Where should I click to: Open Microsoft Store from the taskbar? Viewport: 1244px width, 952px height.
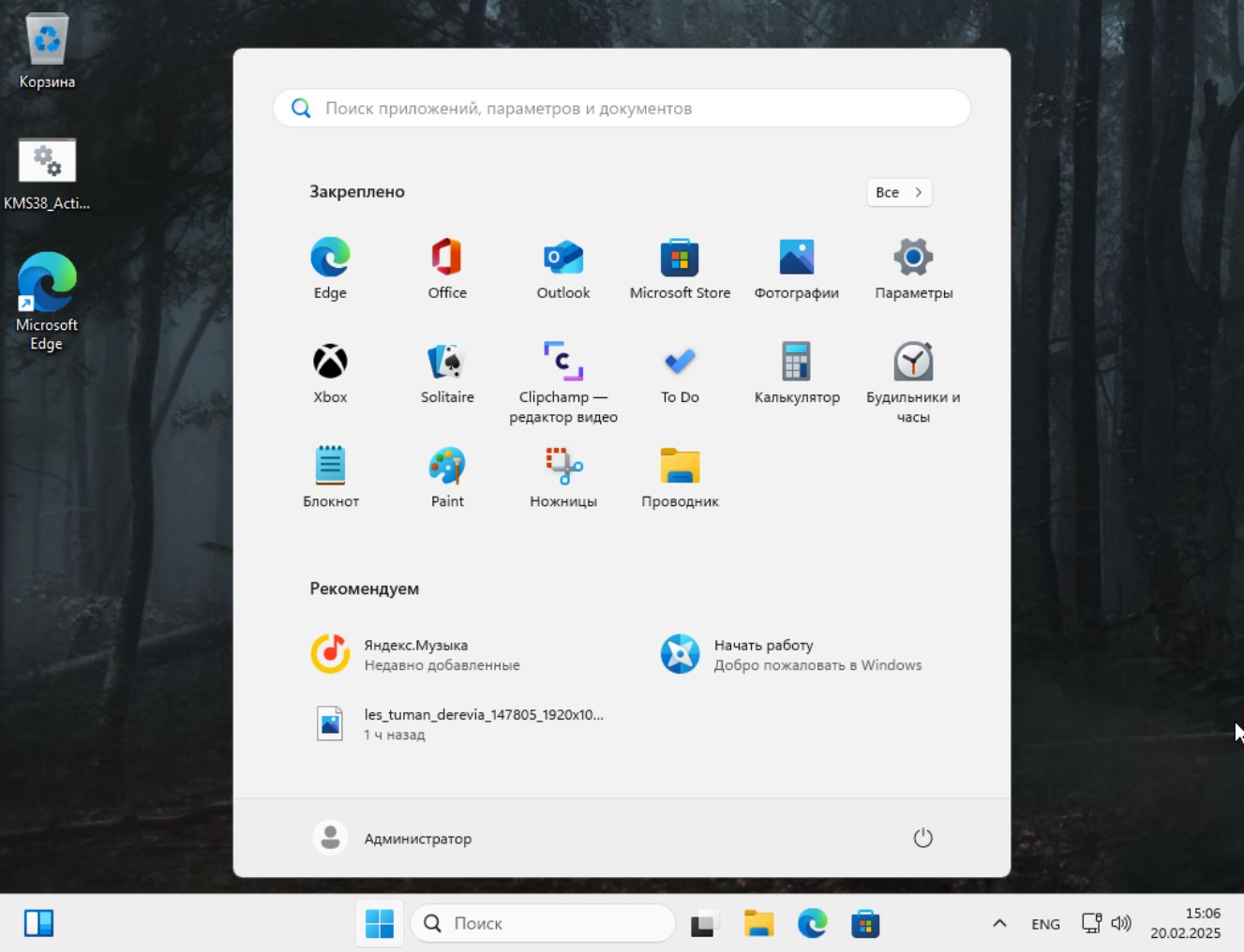(865, 923)
